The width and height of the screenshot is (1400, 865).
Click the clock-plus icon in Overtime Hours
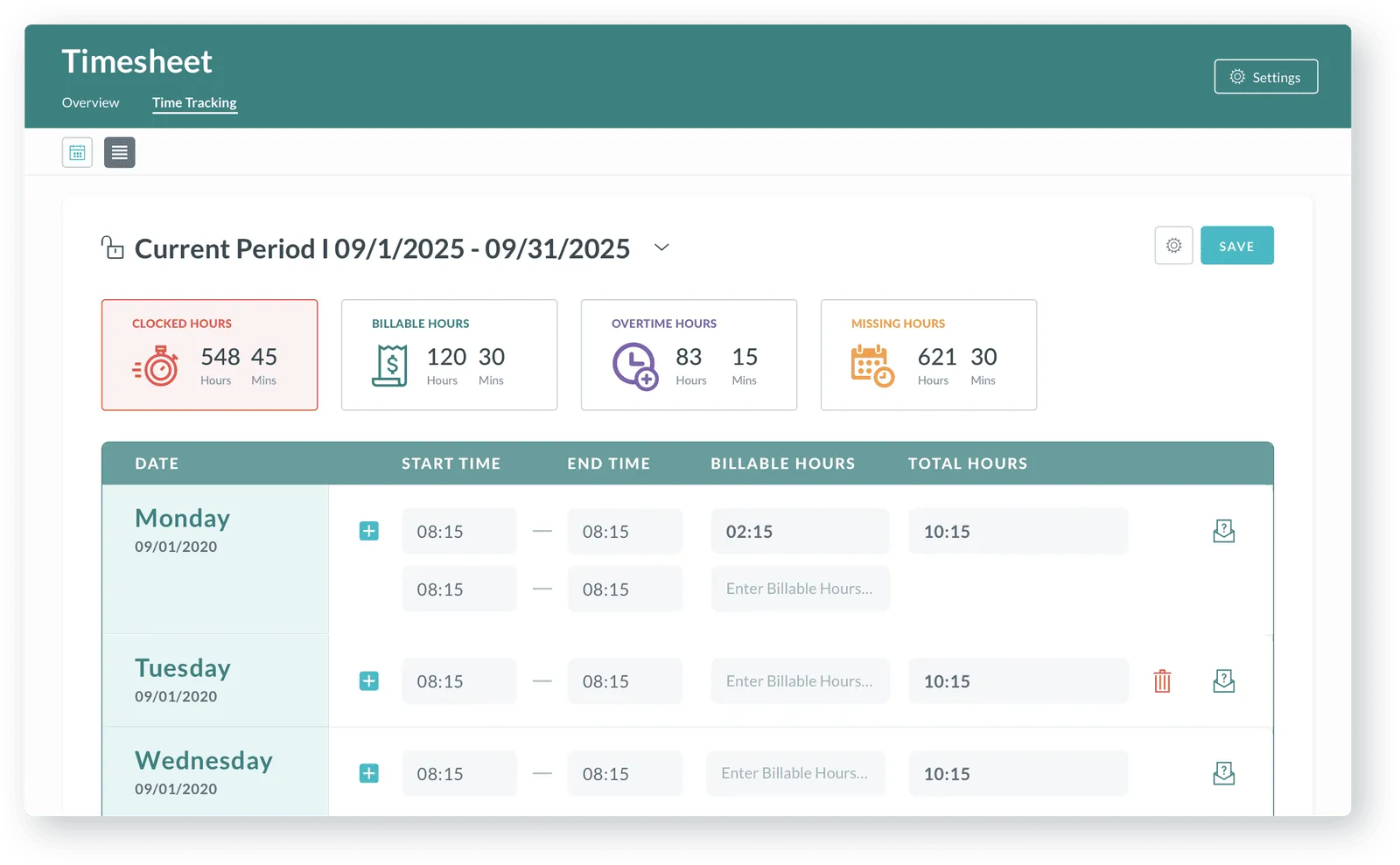634,366
